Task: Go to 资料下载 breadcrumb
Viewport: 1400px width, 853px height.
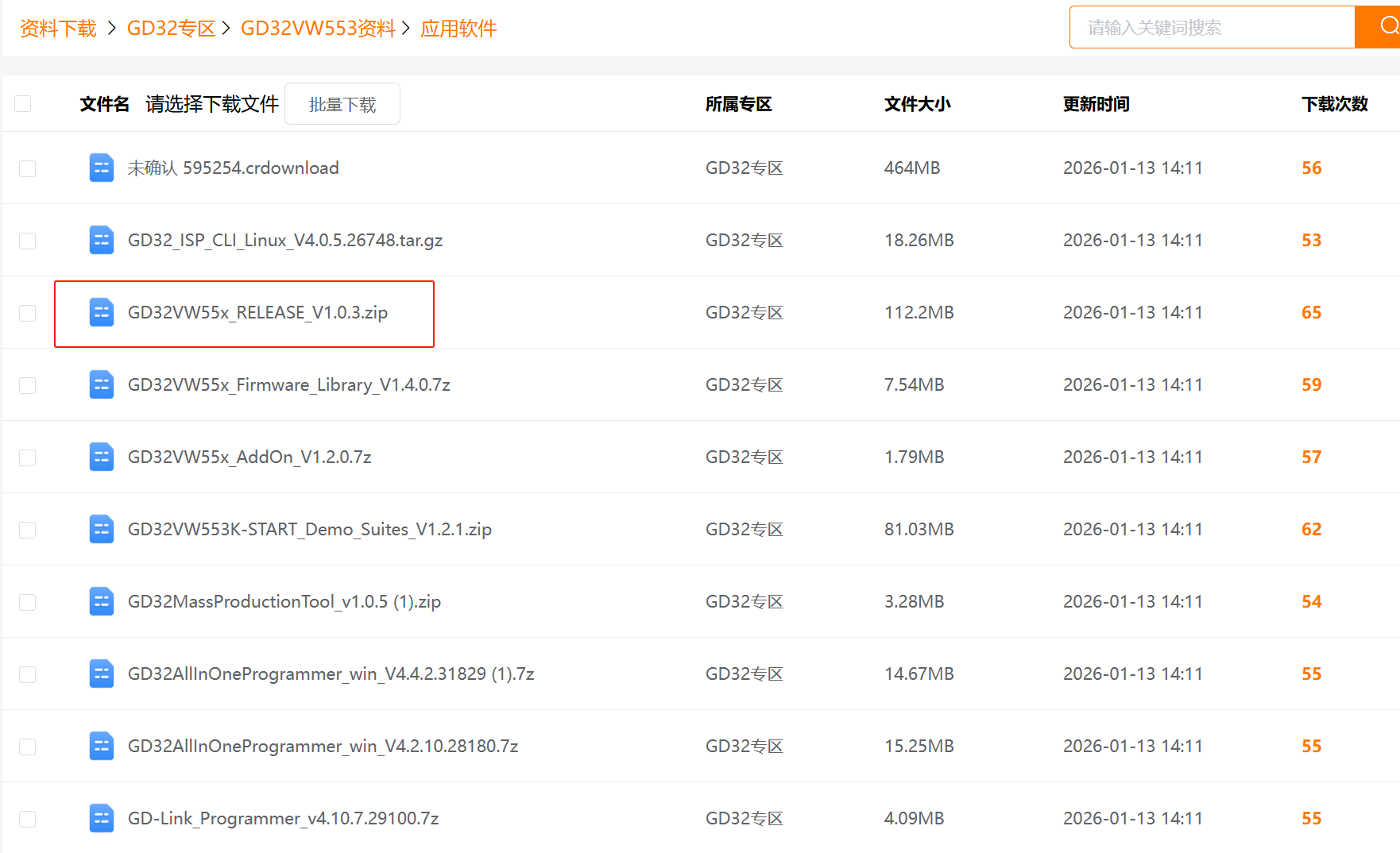Action: pos(58,29)
